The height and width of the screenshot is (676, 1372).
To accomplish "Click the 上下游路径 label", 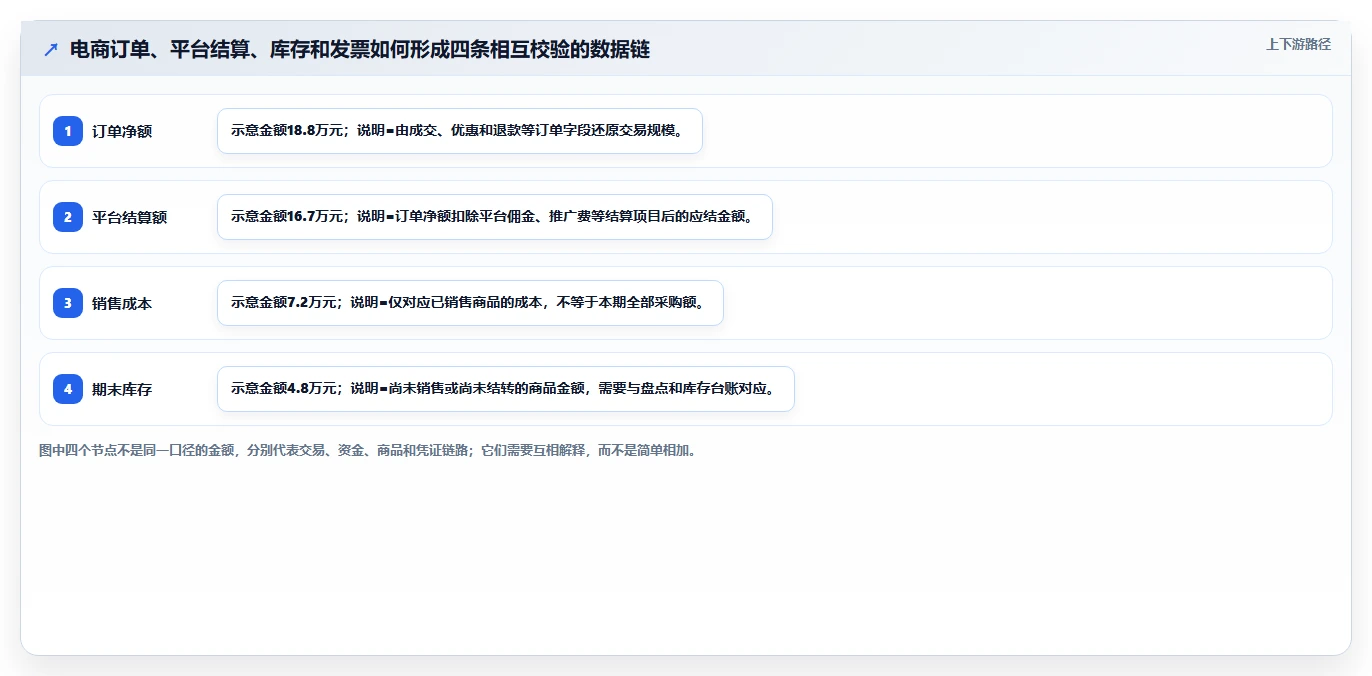I will pos(1298,44).
